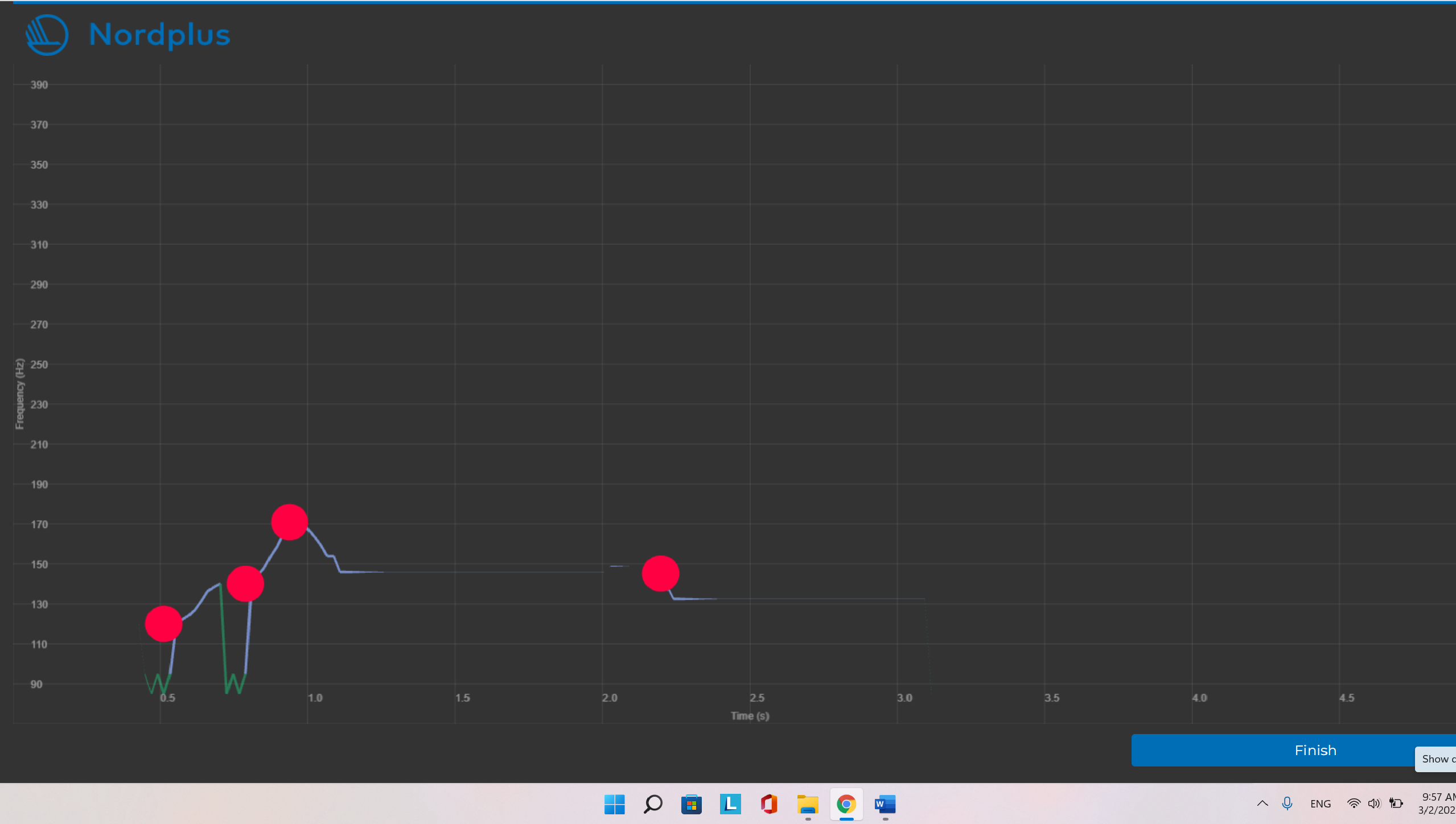Screen dimensions: 1456x824
Task: Launch Microsoft Store from the taskbar
Action: pyautogui.click(x=692, y=804)
